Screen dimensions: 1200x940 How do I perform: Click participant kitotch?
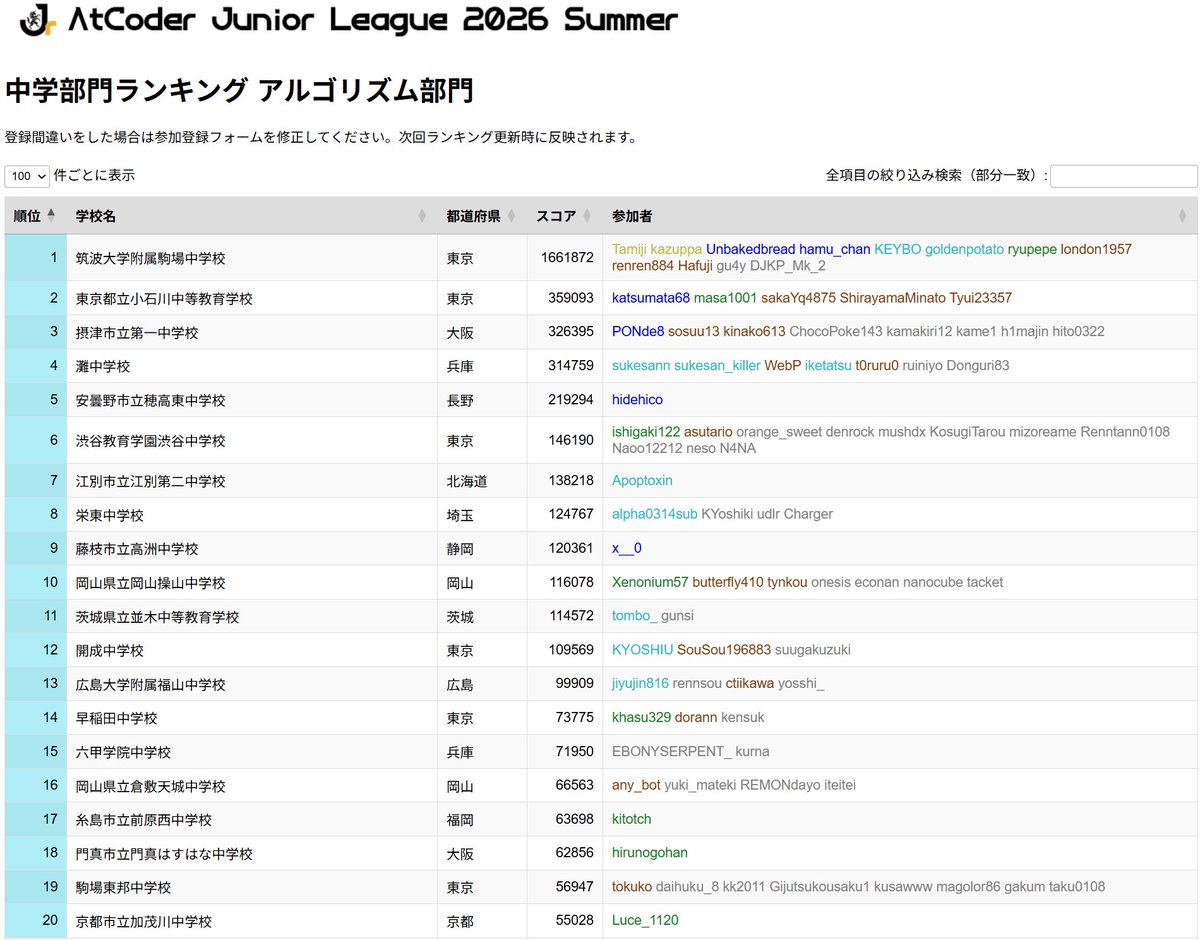click(x=632, y=820)
